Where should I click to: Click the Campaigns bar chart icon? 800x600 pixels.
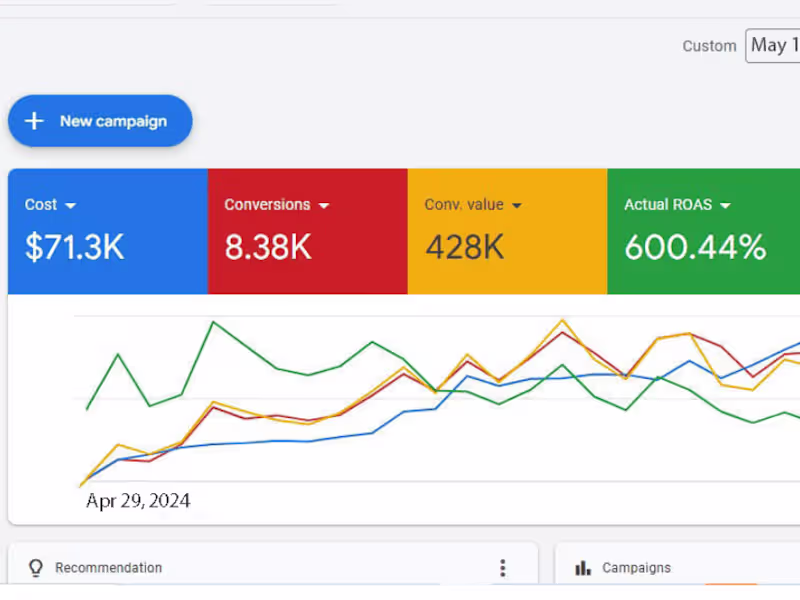coord(583,567)
